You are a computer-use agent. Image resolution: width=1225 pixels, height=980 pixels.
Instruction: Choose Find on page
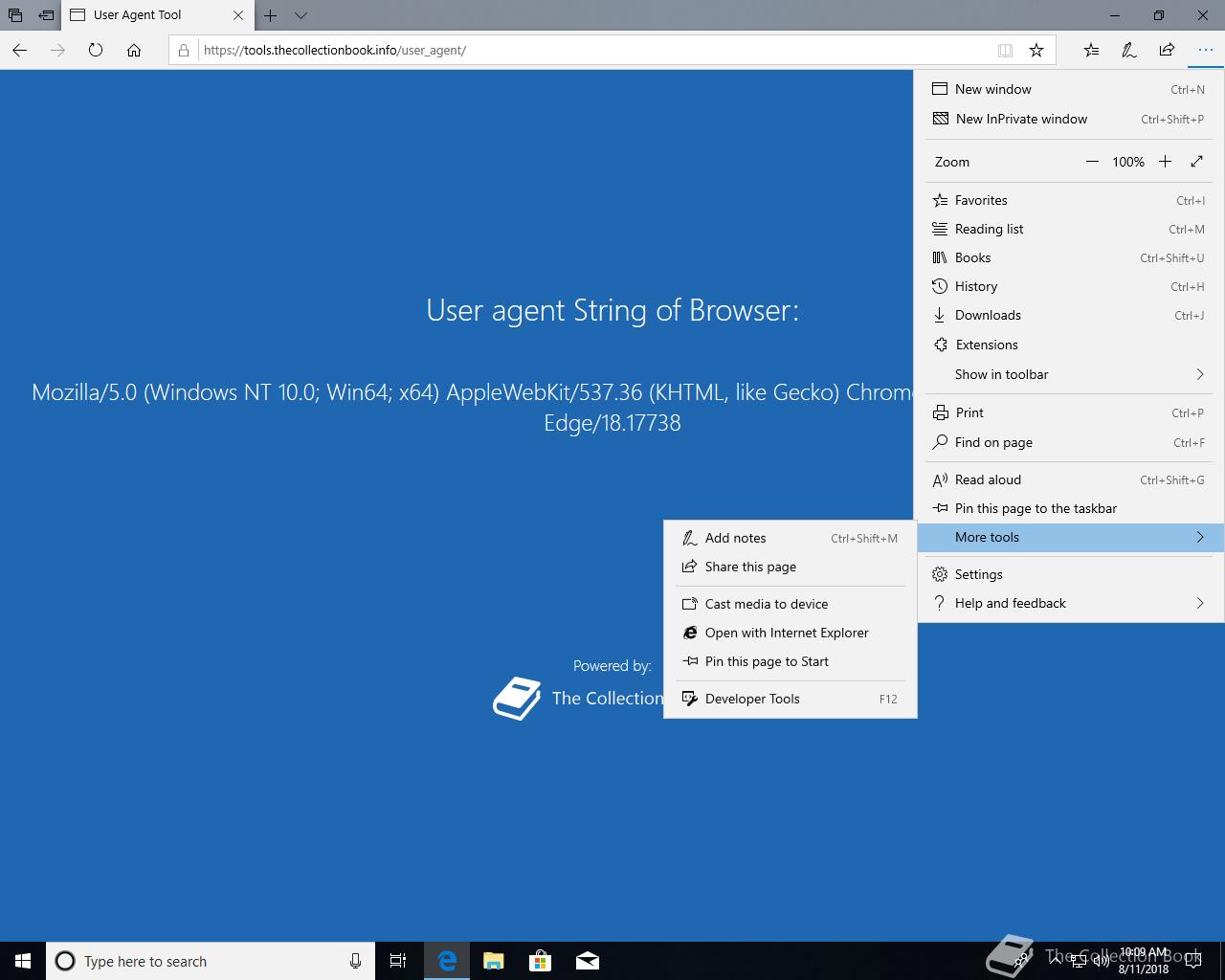pyautogui.click(x=1068, y=442)
